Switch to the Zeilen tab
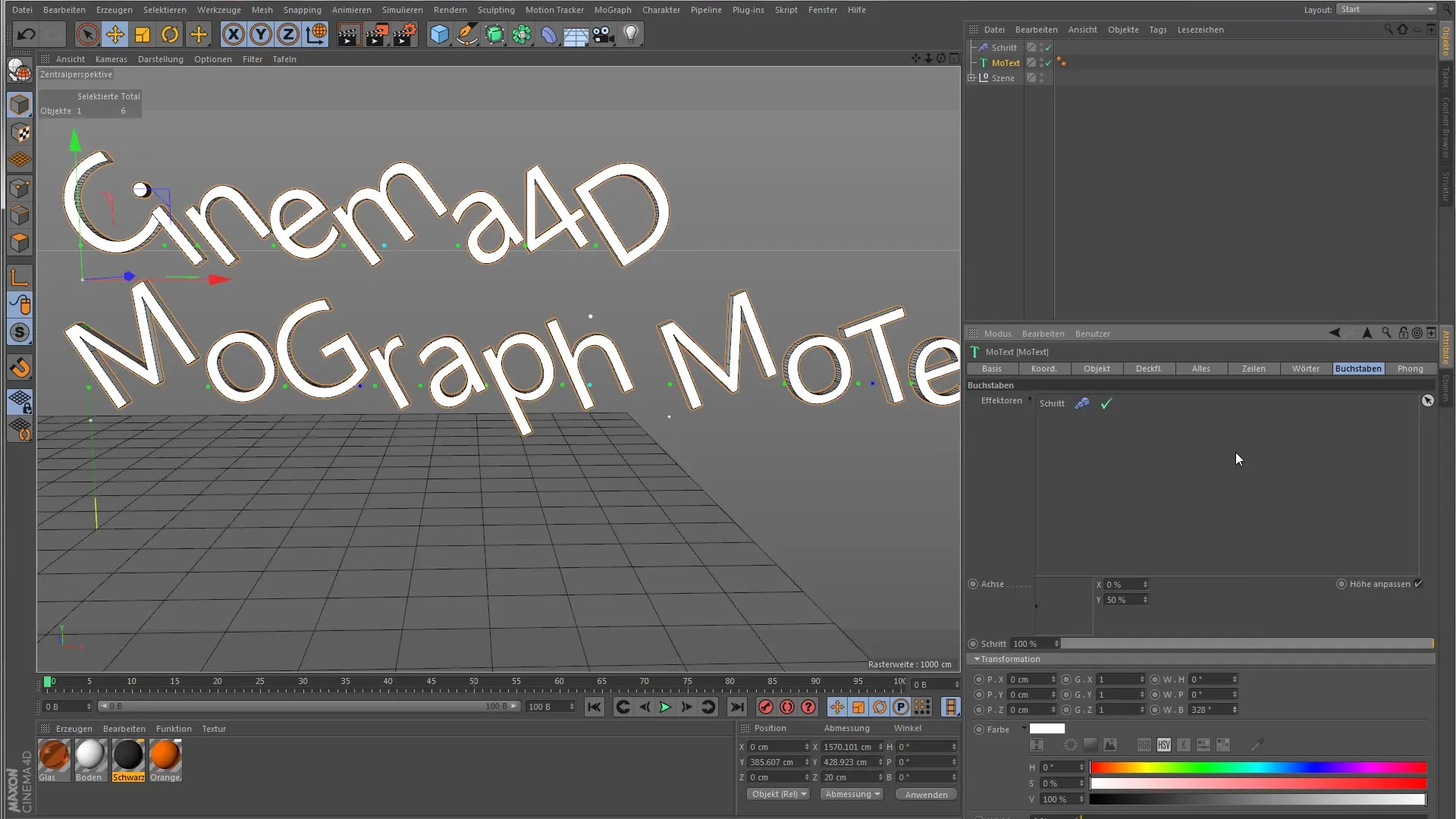This screenshot has width=1456, height=819. [x=1254, y=369]
